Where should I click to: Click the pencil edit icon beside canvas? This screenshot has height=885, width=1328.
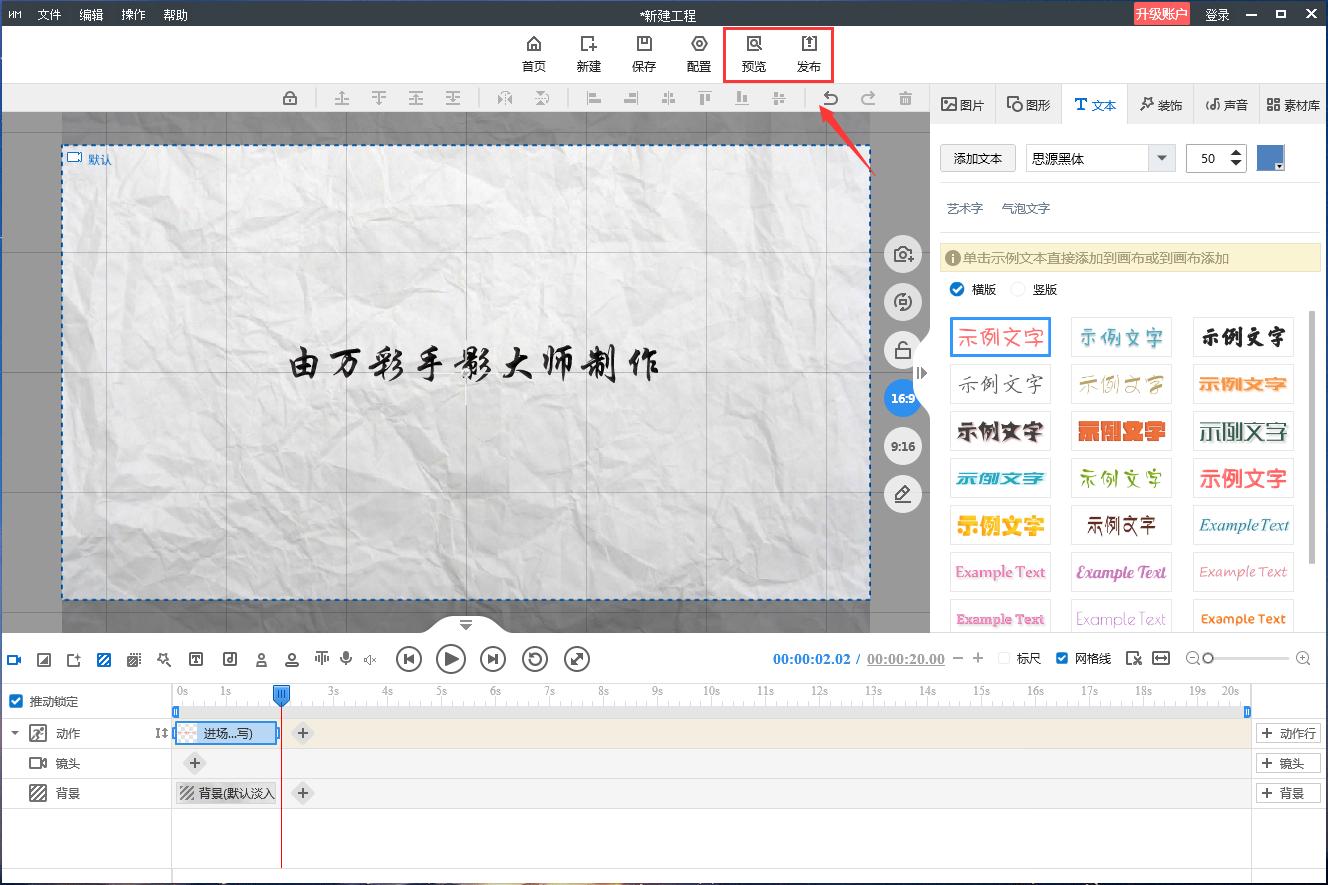coord(903,494)
